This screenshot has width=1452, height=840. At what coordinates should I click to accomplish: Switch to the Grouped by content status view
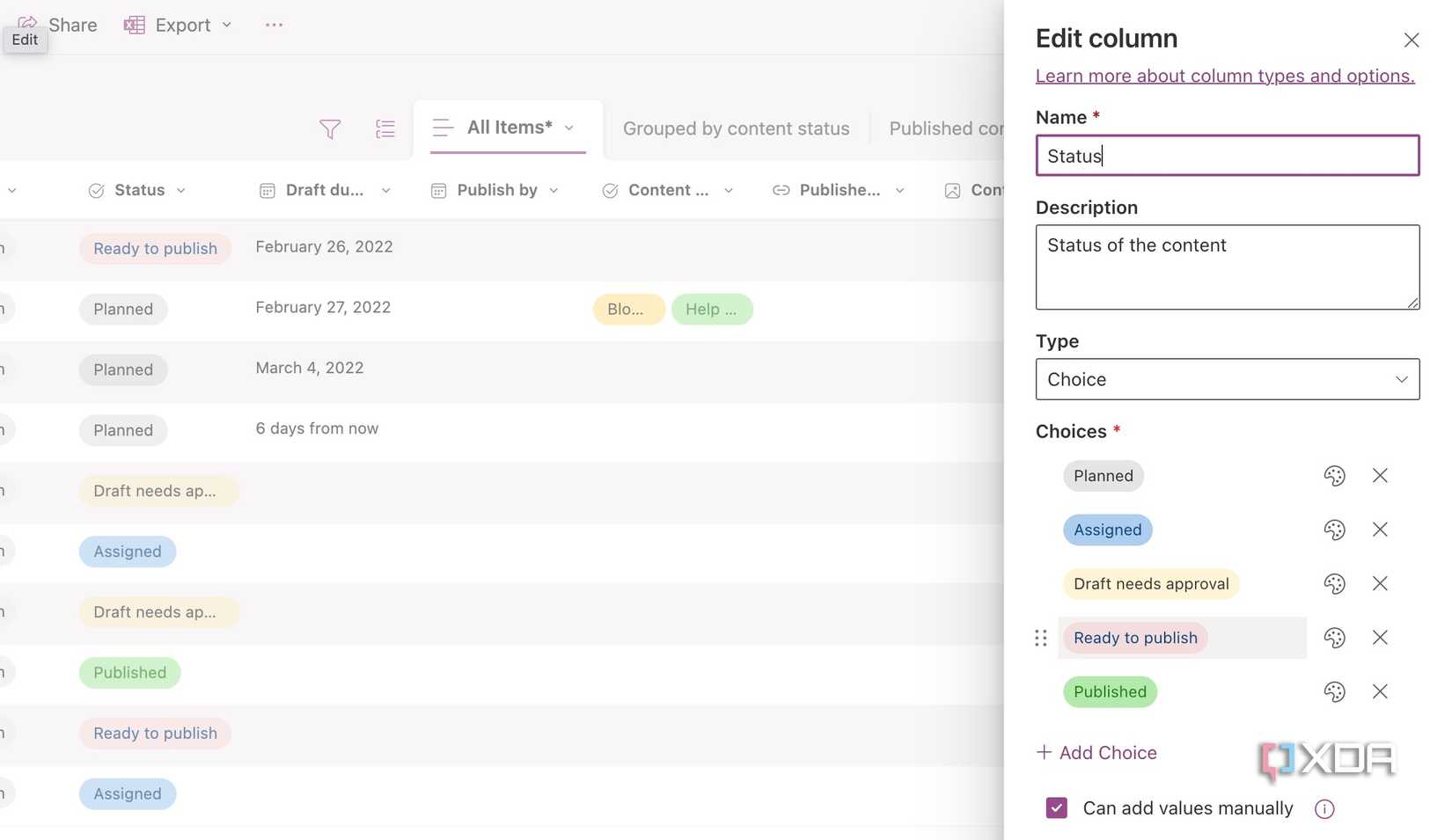click(x=736, y=128)
